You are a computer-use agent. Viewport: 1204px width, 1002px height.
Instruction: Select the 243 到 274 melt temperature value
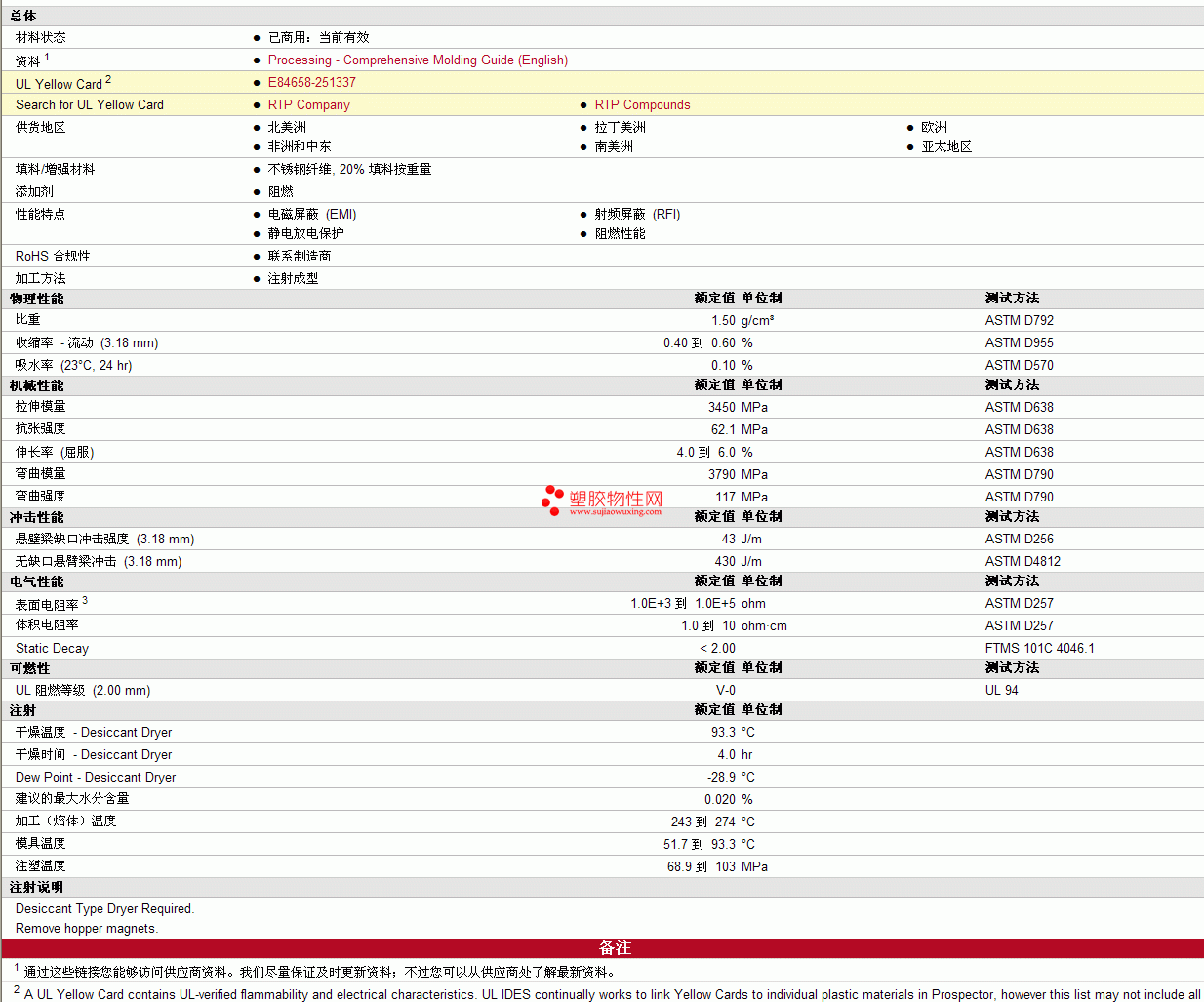[x=703, y=822]
